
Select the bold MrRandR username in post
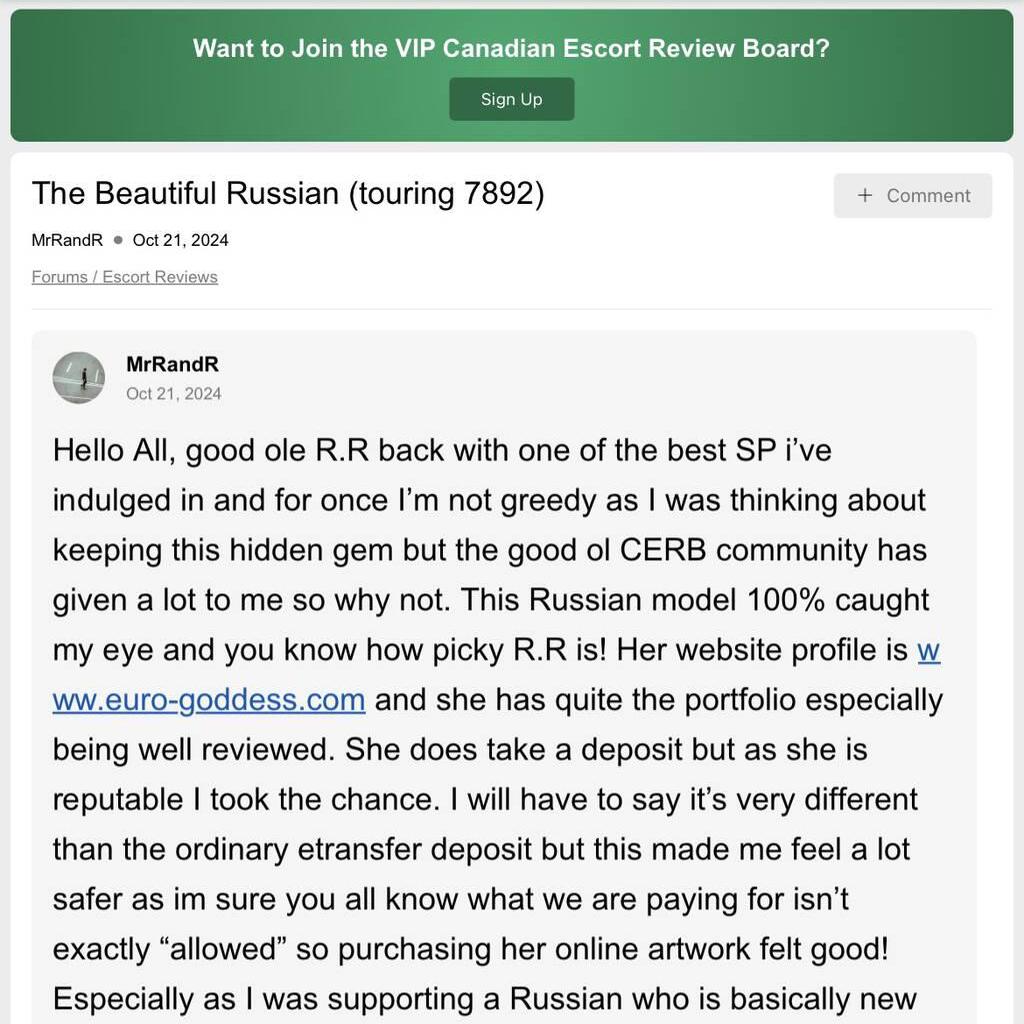pos(172,364)
